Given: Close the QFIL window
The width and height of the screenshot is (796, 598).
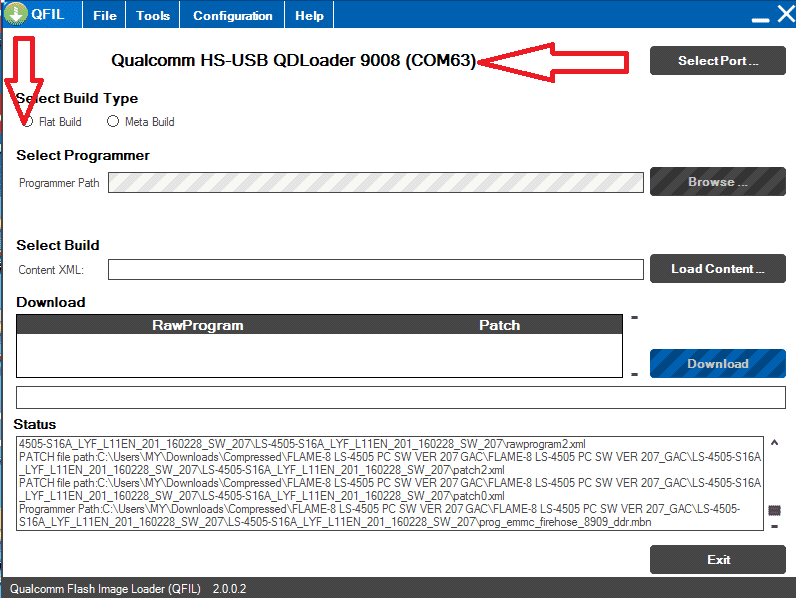Looking at the screenshot, I should [x=786, y=14].
